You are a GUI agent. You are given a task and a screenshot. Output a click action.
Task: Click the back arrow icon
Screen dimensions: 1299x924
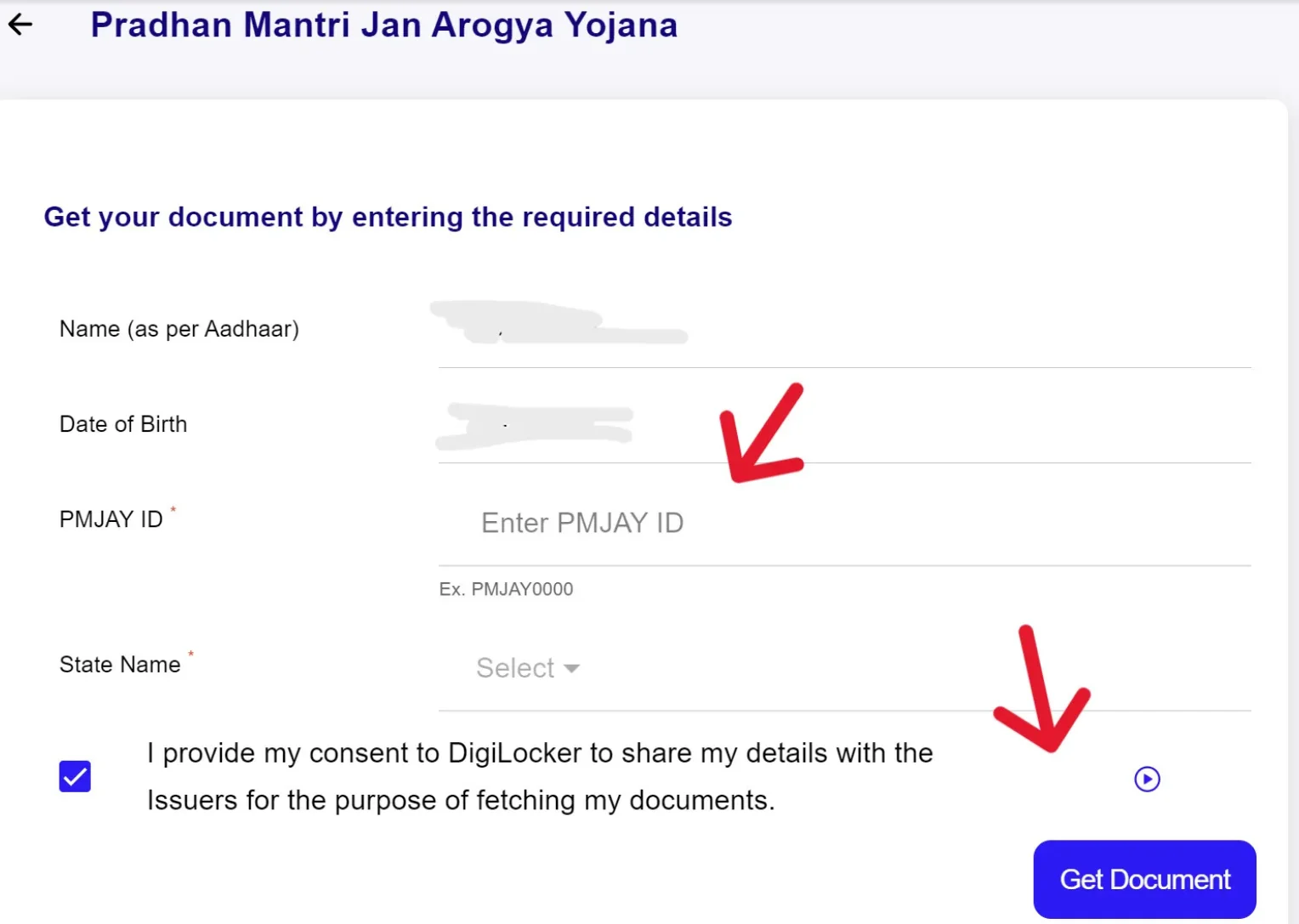tap(20, 25)
